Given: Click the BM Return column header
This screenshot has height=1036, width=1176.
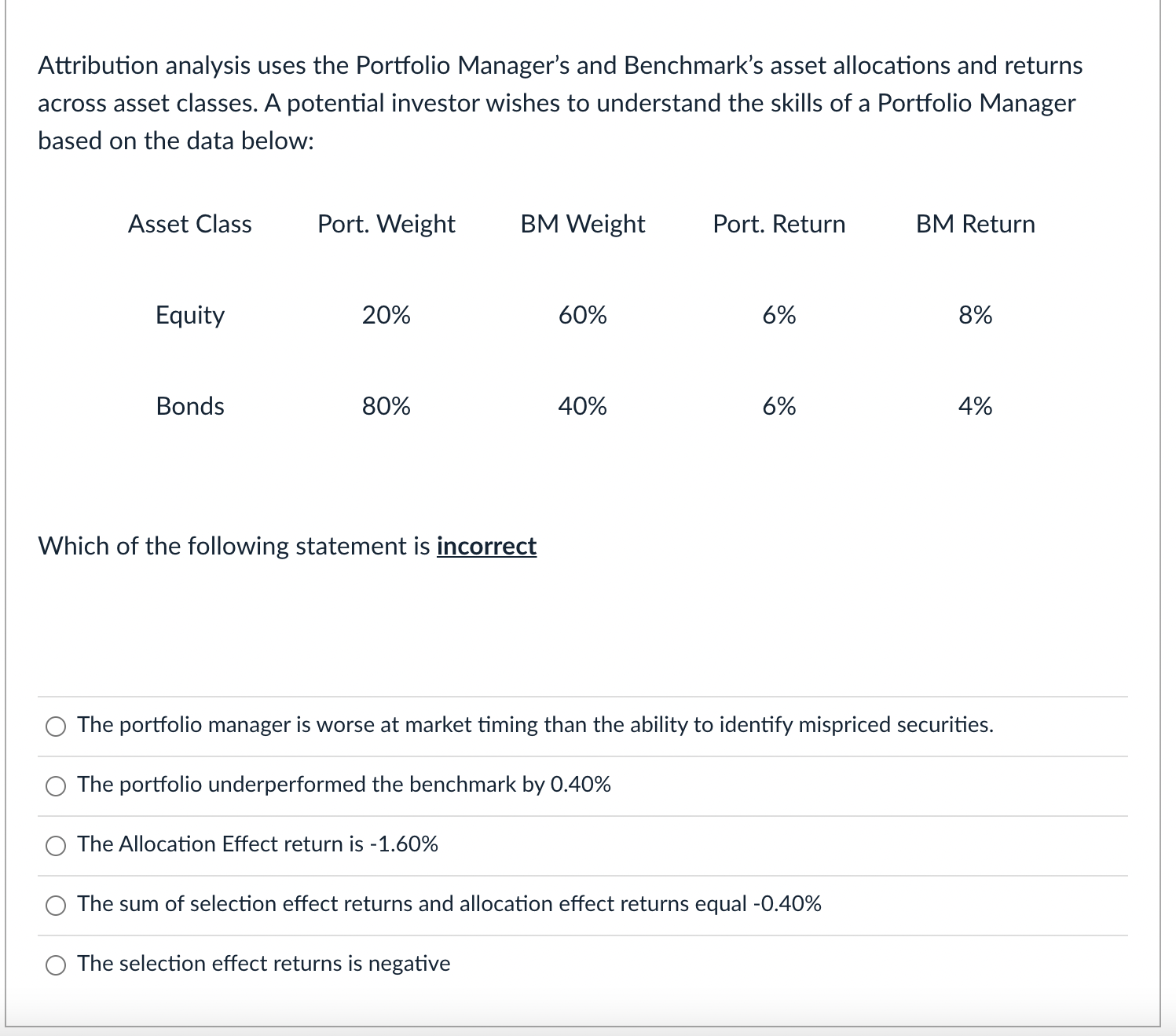Looking at the screenshot, I should [975, 224].
